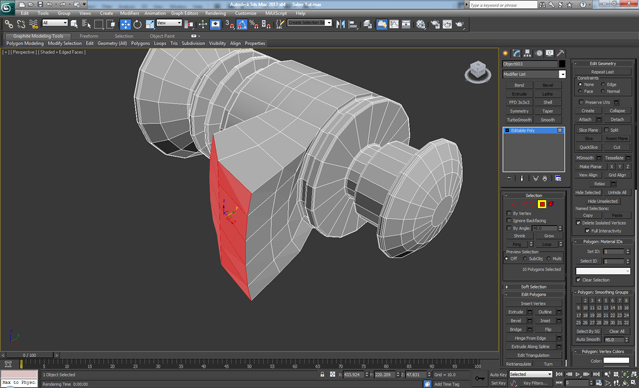Toggle the Percent Snap icon
Screen dimensions: 639x388
[254, 24]
